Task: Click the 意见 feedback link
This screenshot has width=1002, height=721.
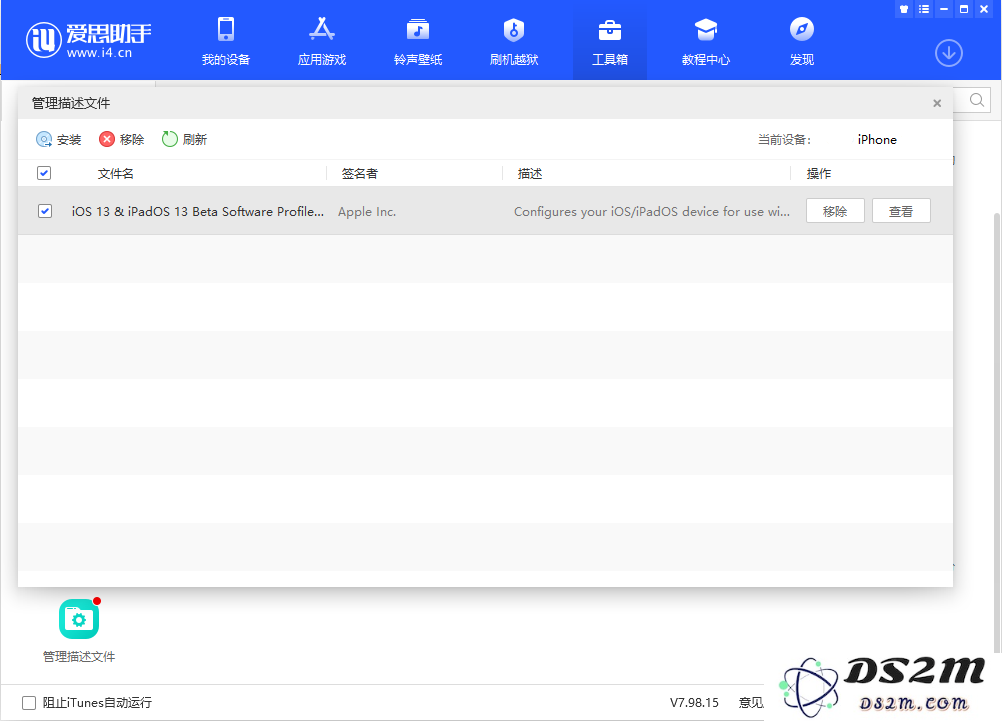Action: point(751,702)
